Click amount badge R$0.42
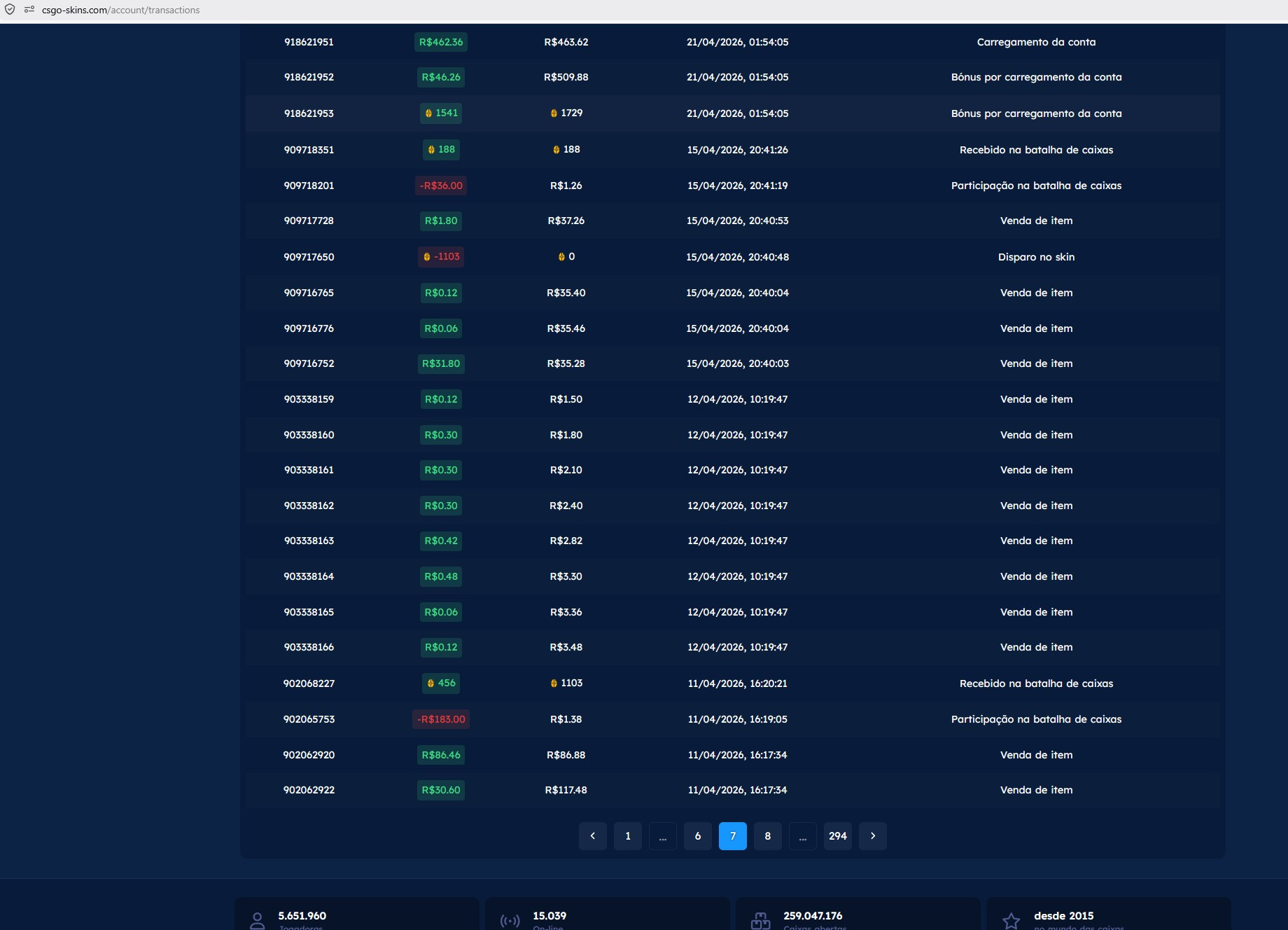 [x=441, y=541]
